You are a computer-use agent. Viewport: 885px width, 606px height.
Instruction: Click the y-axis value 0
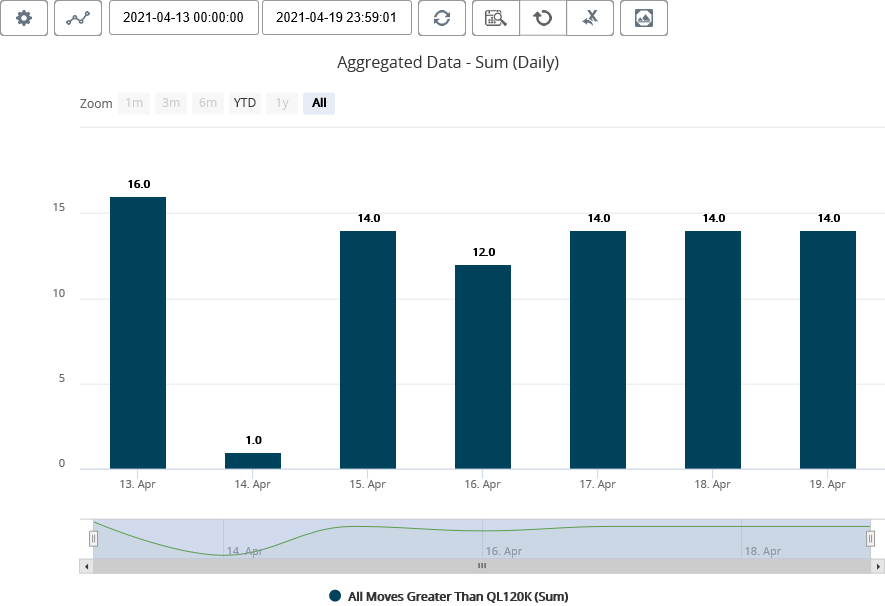(x=62, y=464)
